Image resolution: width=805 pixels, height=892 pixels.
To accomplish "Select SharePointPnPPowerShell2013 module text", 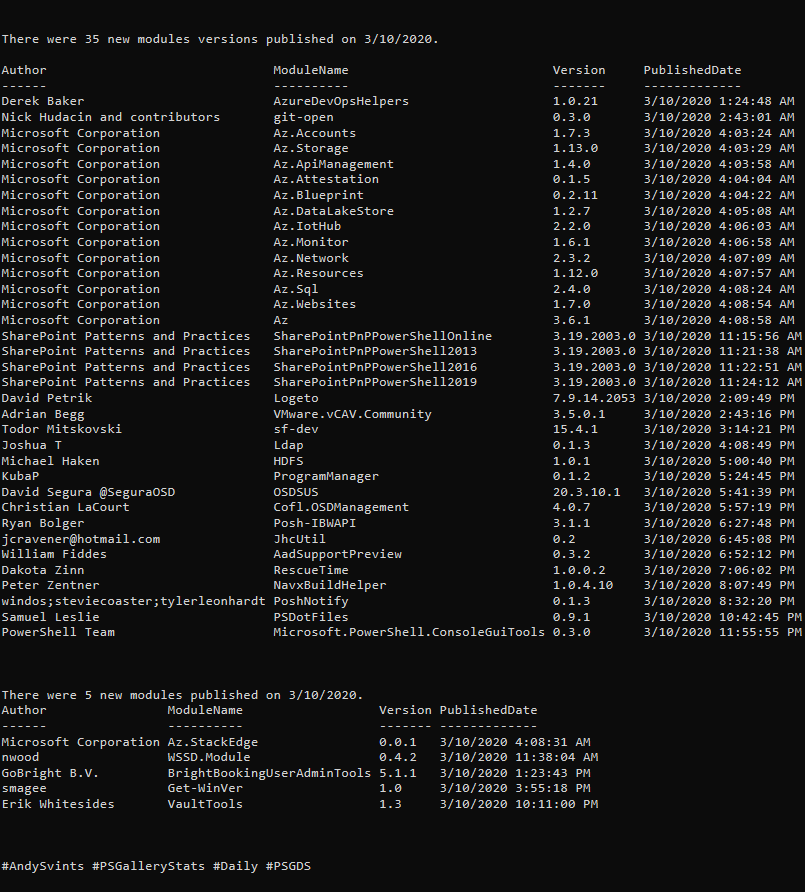I will point(375,351).
